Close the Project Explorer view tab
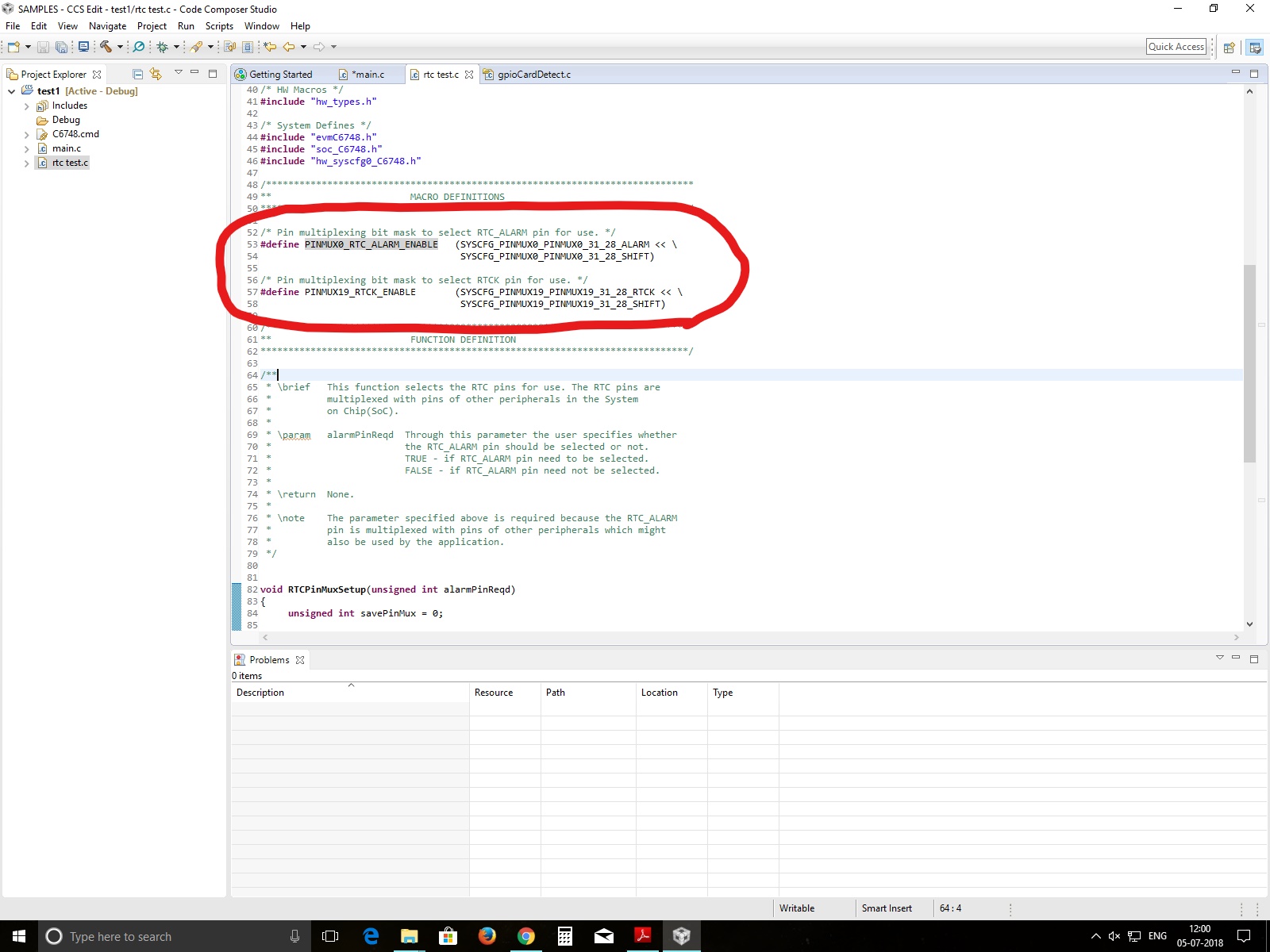The image size is (1270, 952). tap(97, 75)
